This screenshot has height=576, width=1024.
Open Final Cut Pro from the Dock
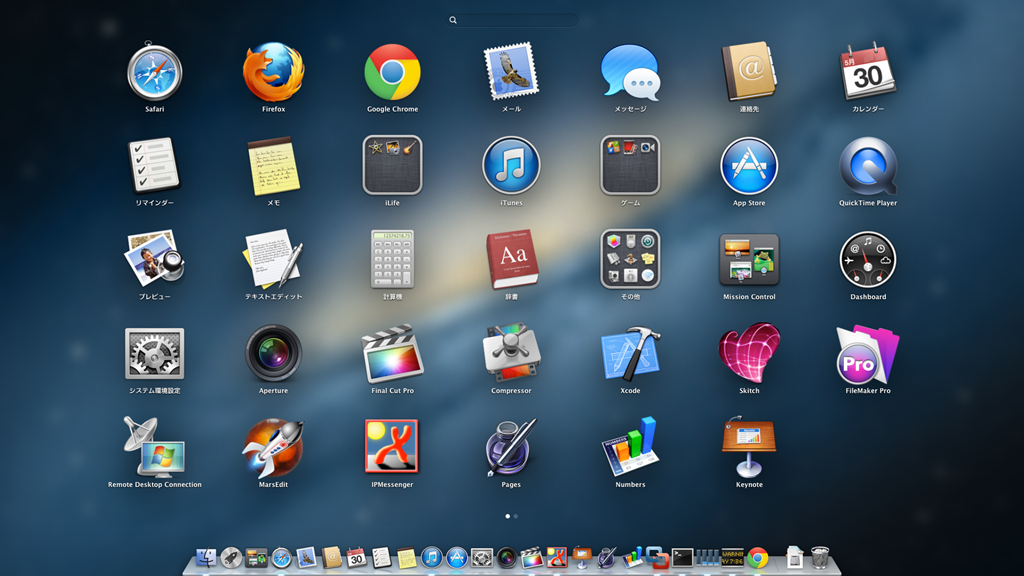tap(532, 558)
